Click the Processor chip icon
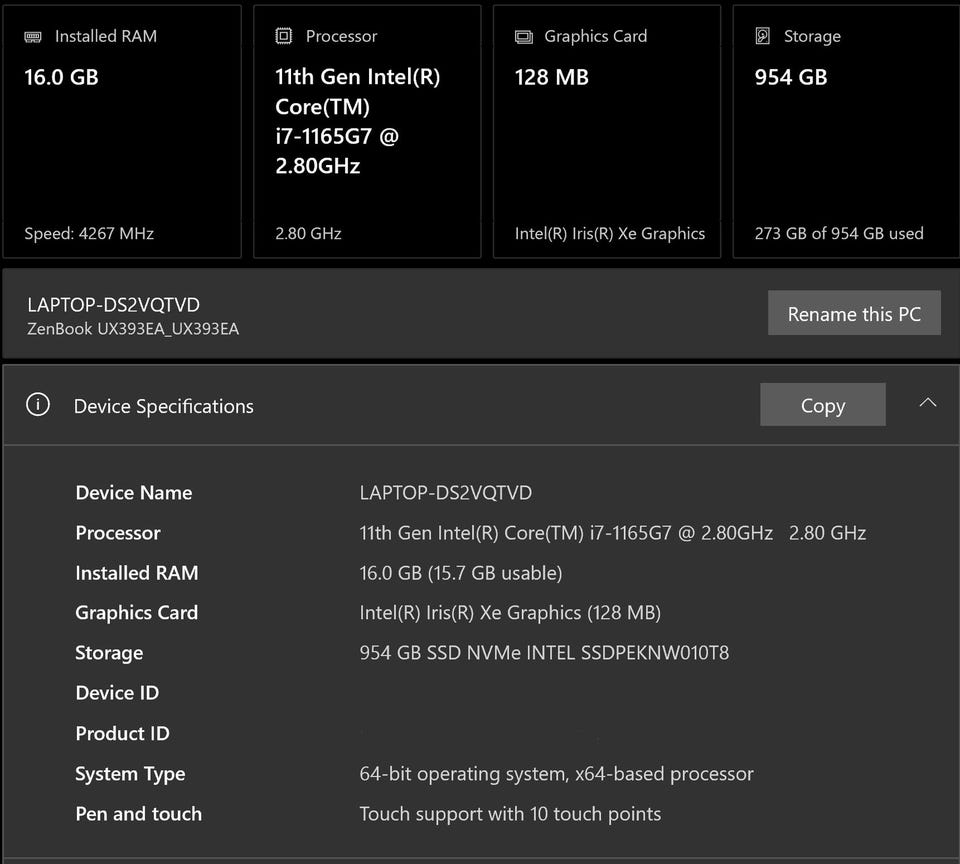Viewport: 960px width, 864px height. tap(283, 36)
